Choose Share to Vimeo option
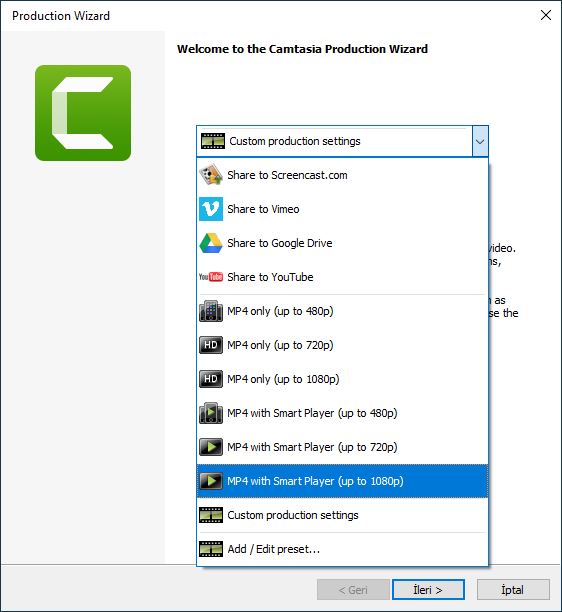Screen dimensions: 562x612 342,209
